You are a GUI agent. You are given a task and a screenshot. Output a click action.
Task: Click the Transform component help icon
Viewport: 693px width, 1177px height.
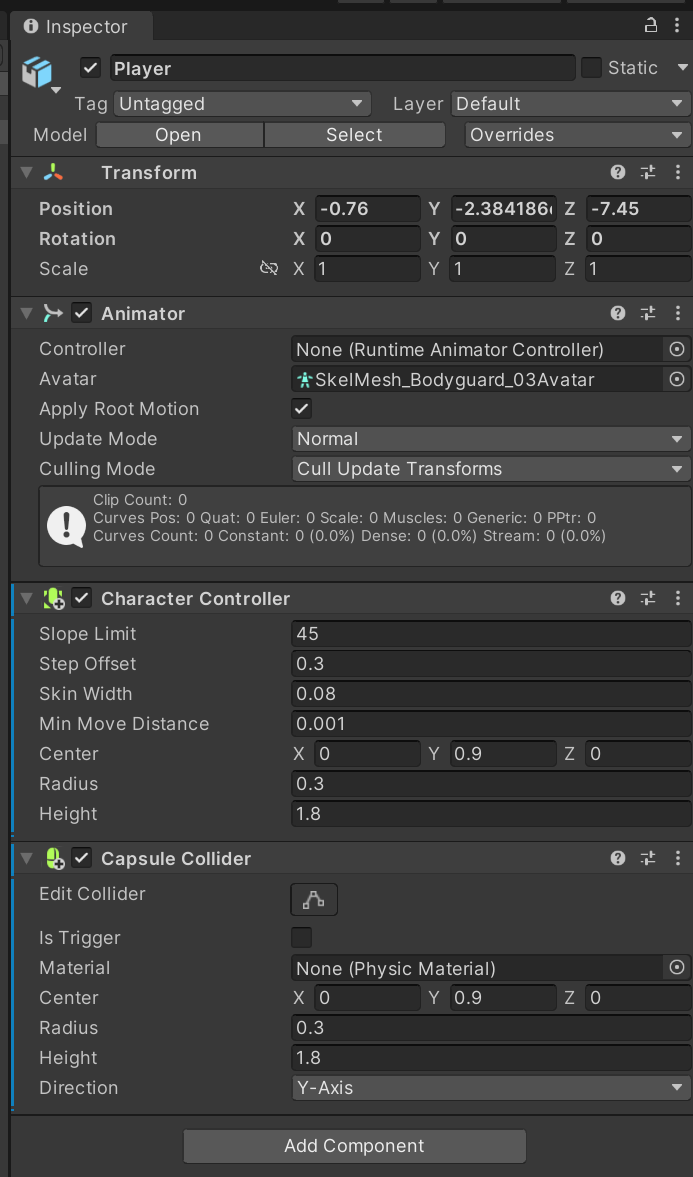pos(618,172)
